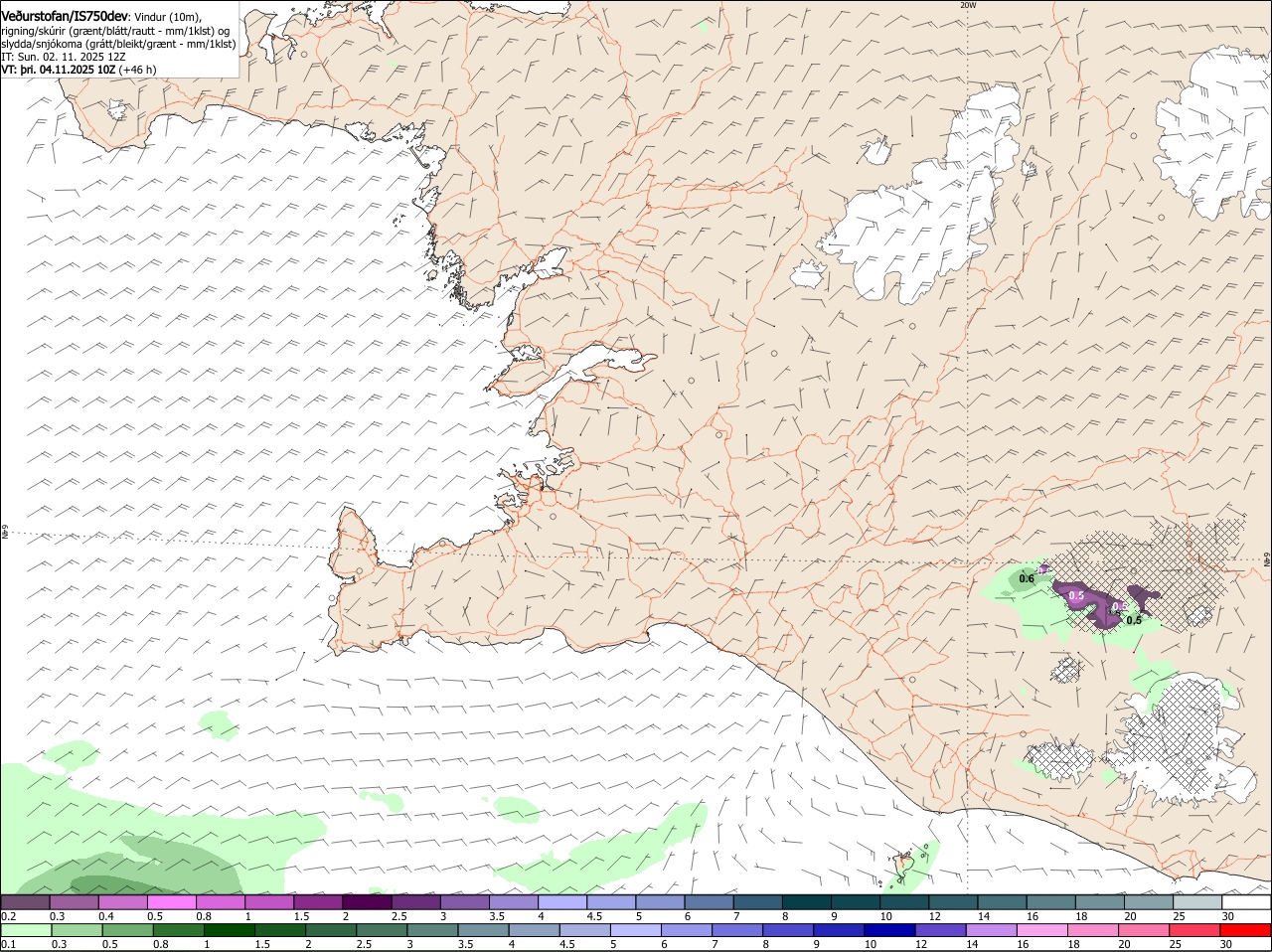Screen dimensions: 1272x952
Task: Click the 20W longitude label at top
Action: pyautogui.click(x=969, y=5)
